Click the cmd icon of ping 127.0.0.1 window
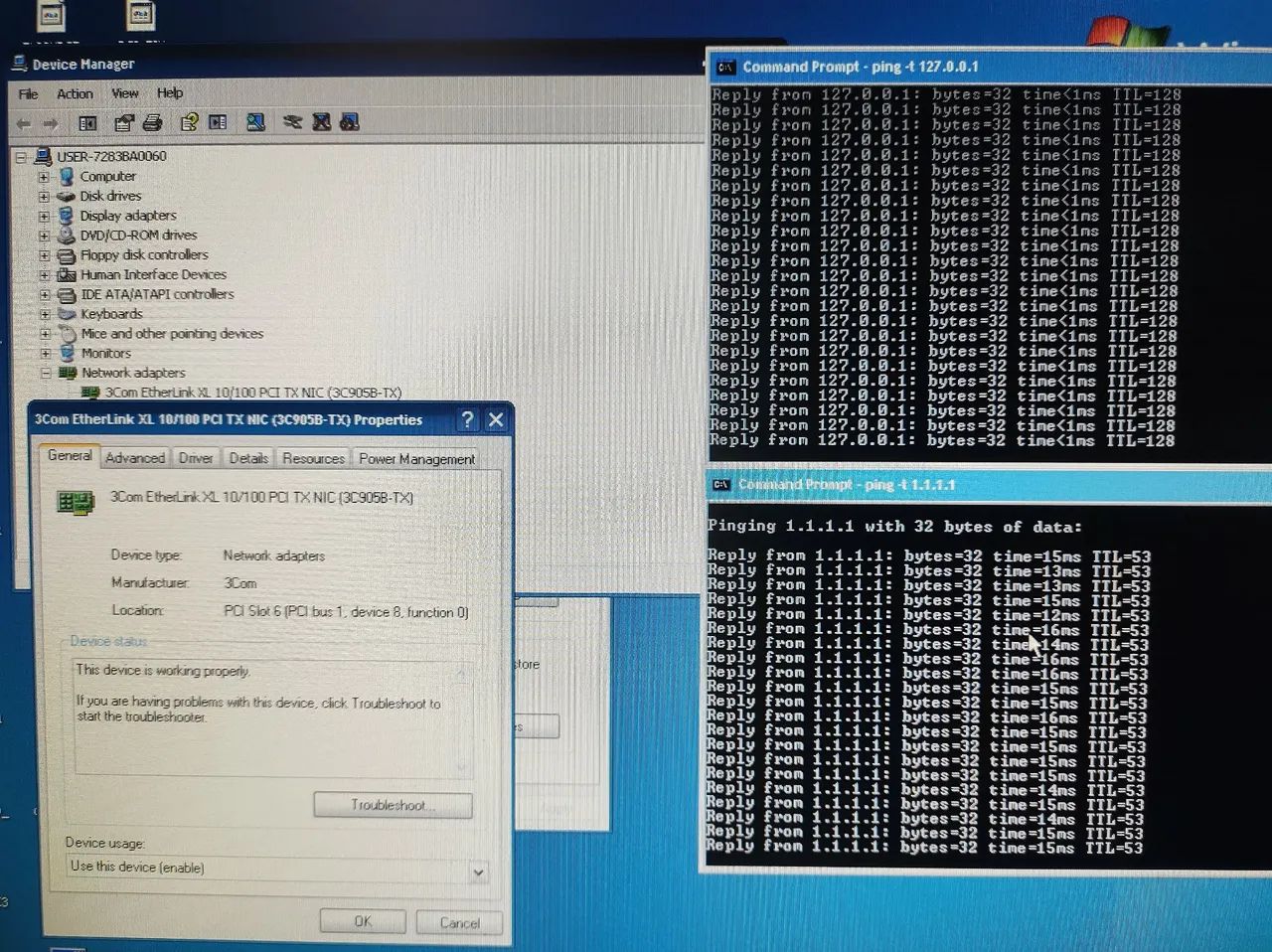1272x952 pixels. tap(725, 68)
